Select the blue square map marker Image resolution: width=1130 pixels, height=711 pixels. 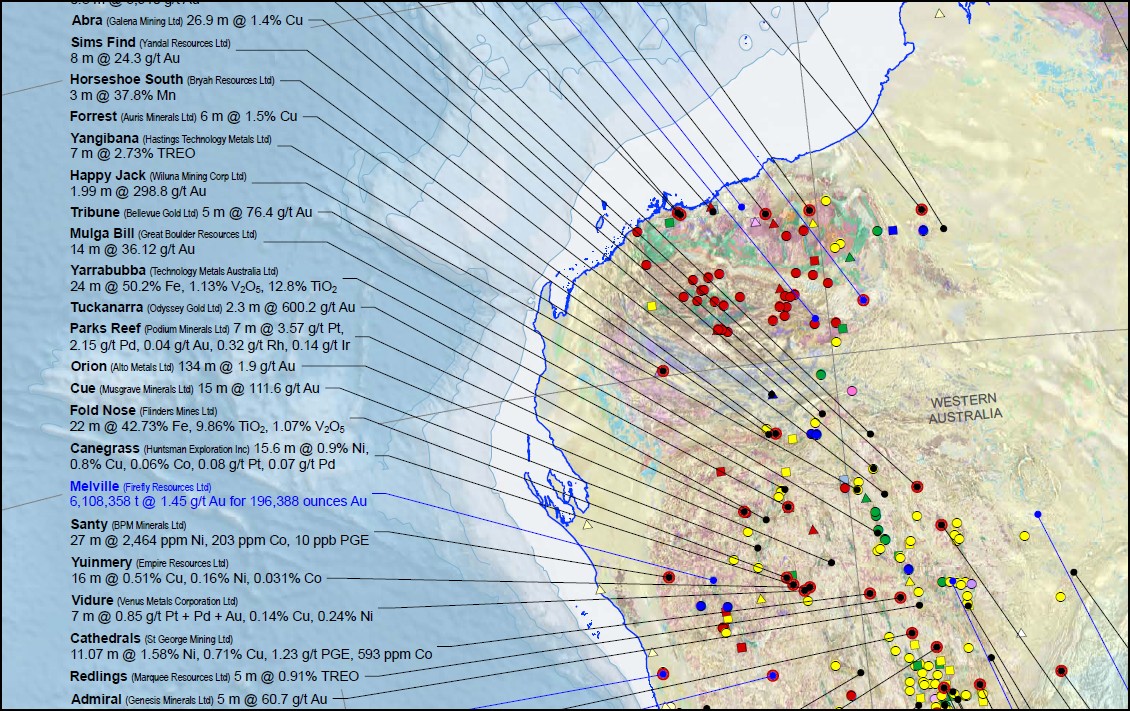pyautogui.click(x=893, y=230)
